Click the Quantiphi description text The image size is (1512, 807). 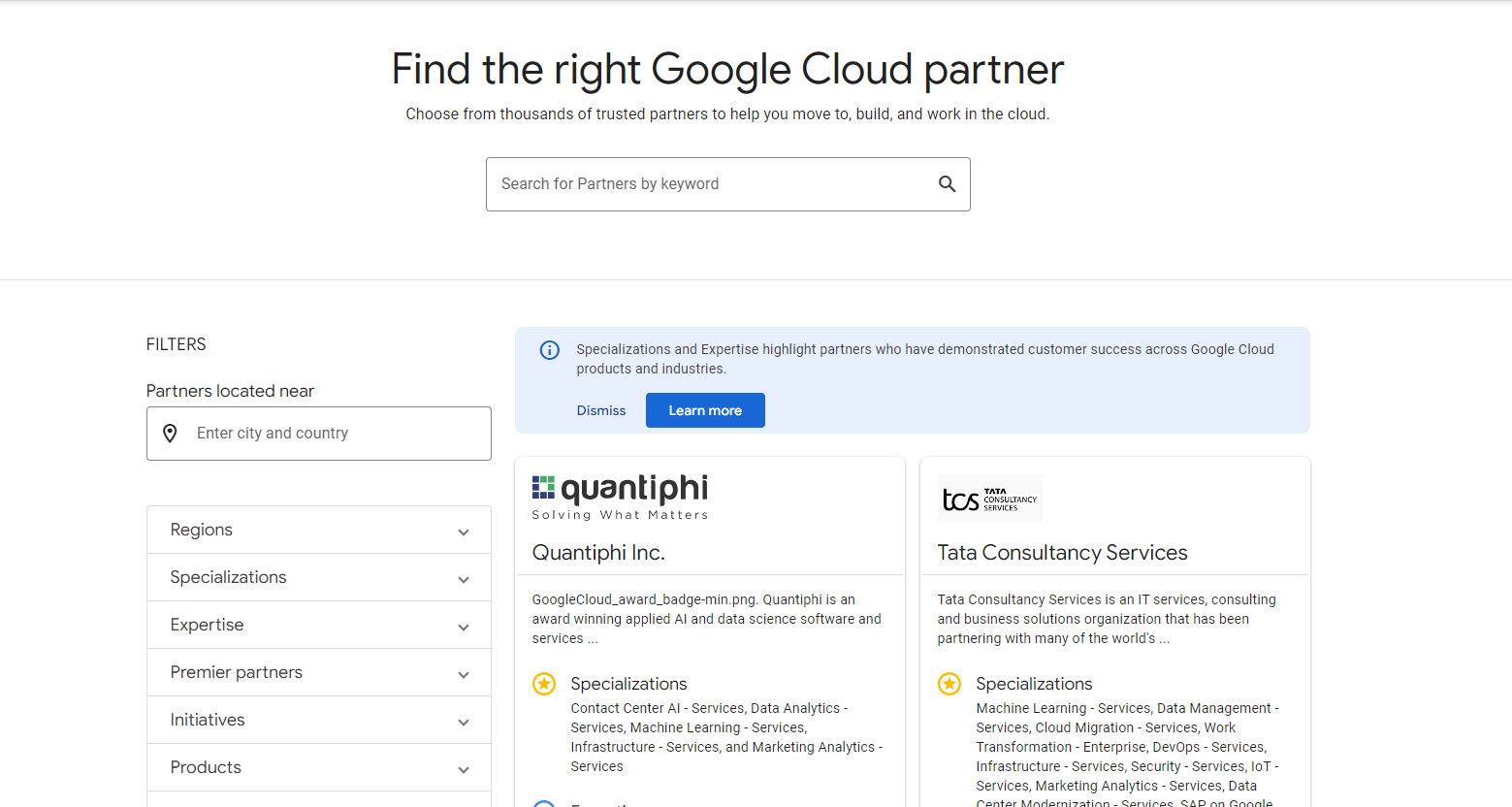tap(707, 619)
